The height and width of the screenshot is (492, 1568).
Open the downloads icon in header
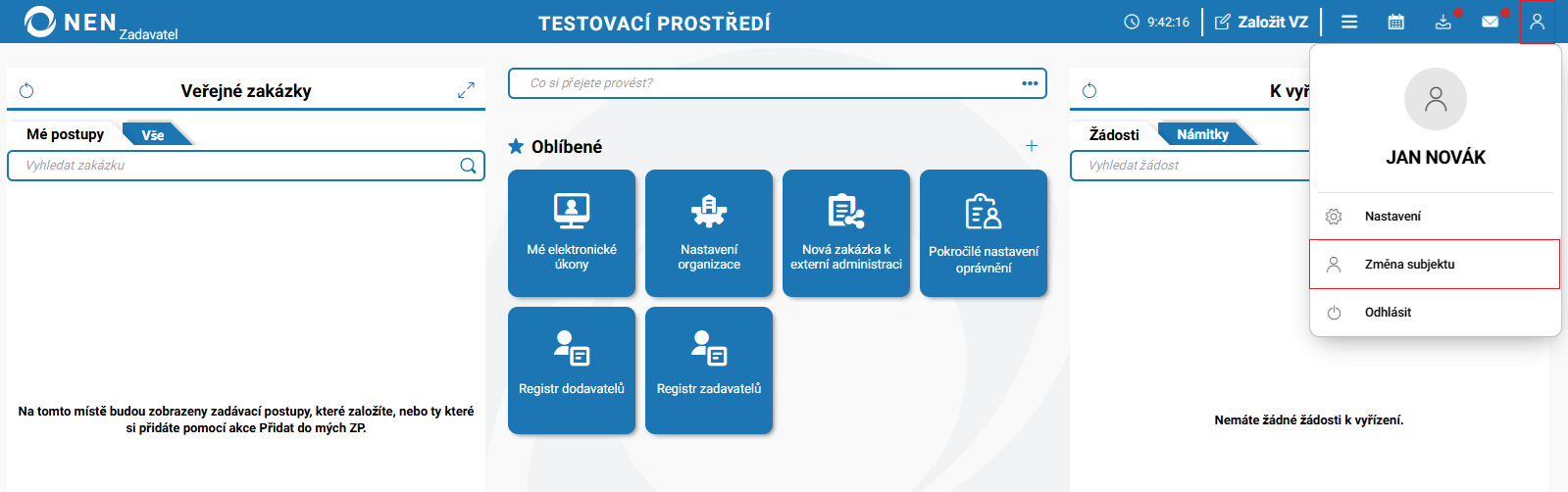pyautogui.click(x=1443, y=22)
